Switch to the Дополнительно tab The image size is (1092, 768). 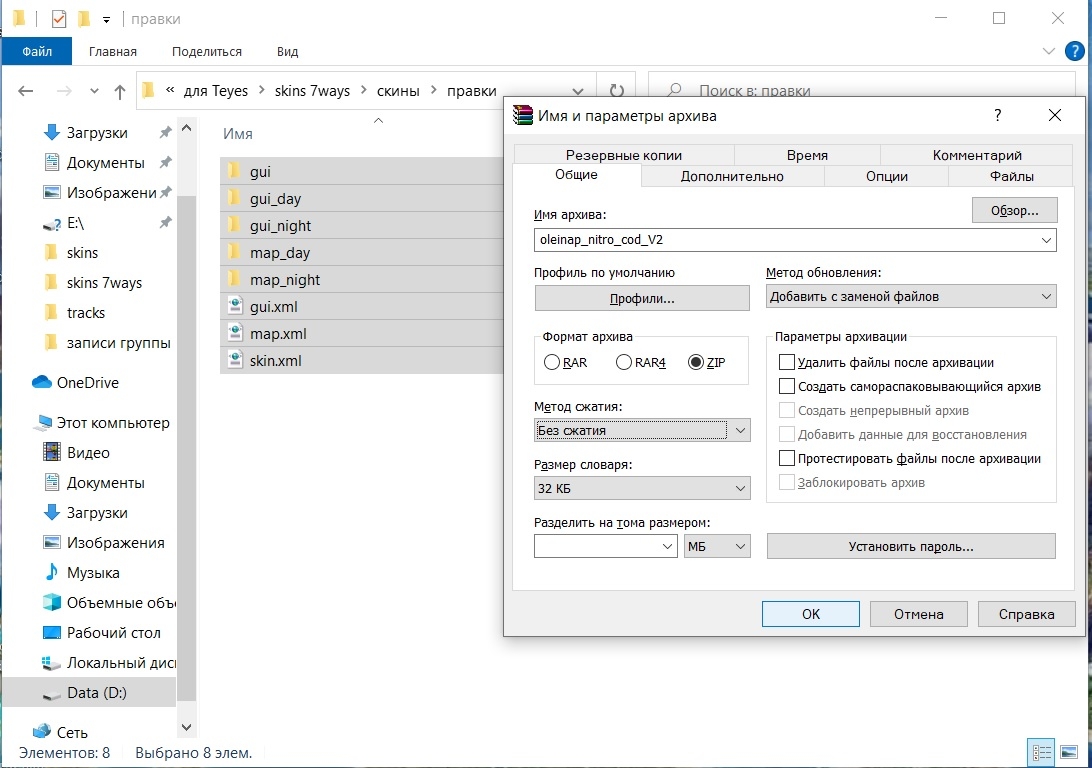click(x=732, y=176)
